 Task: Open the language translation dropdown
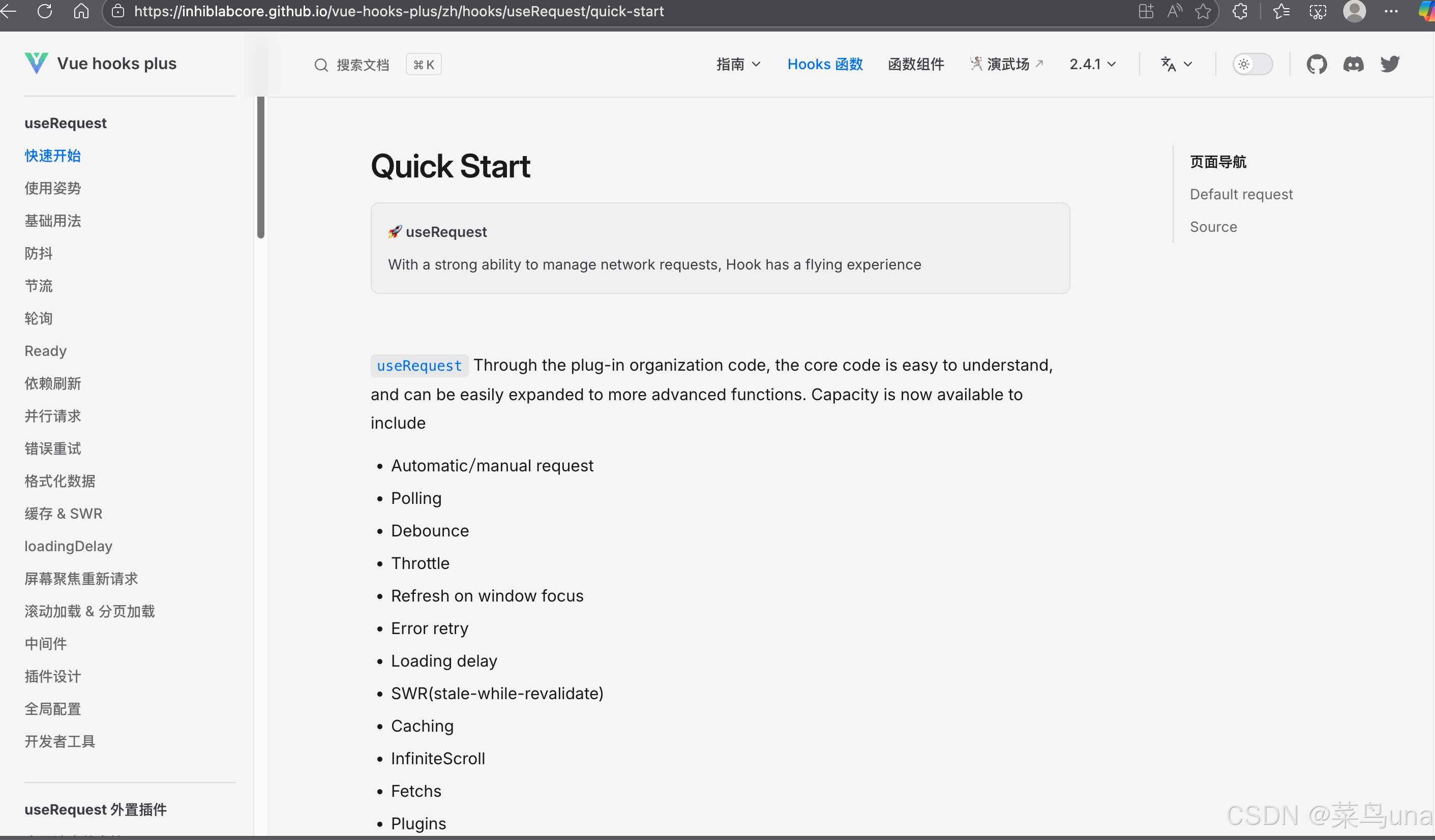click(x=1176, y=64)
